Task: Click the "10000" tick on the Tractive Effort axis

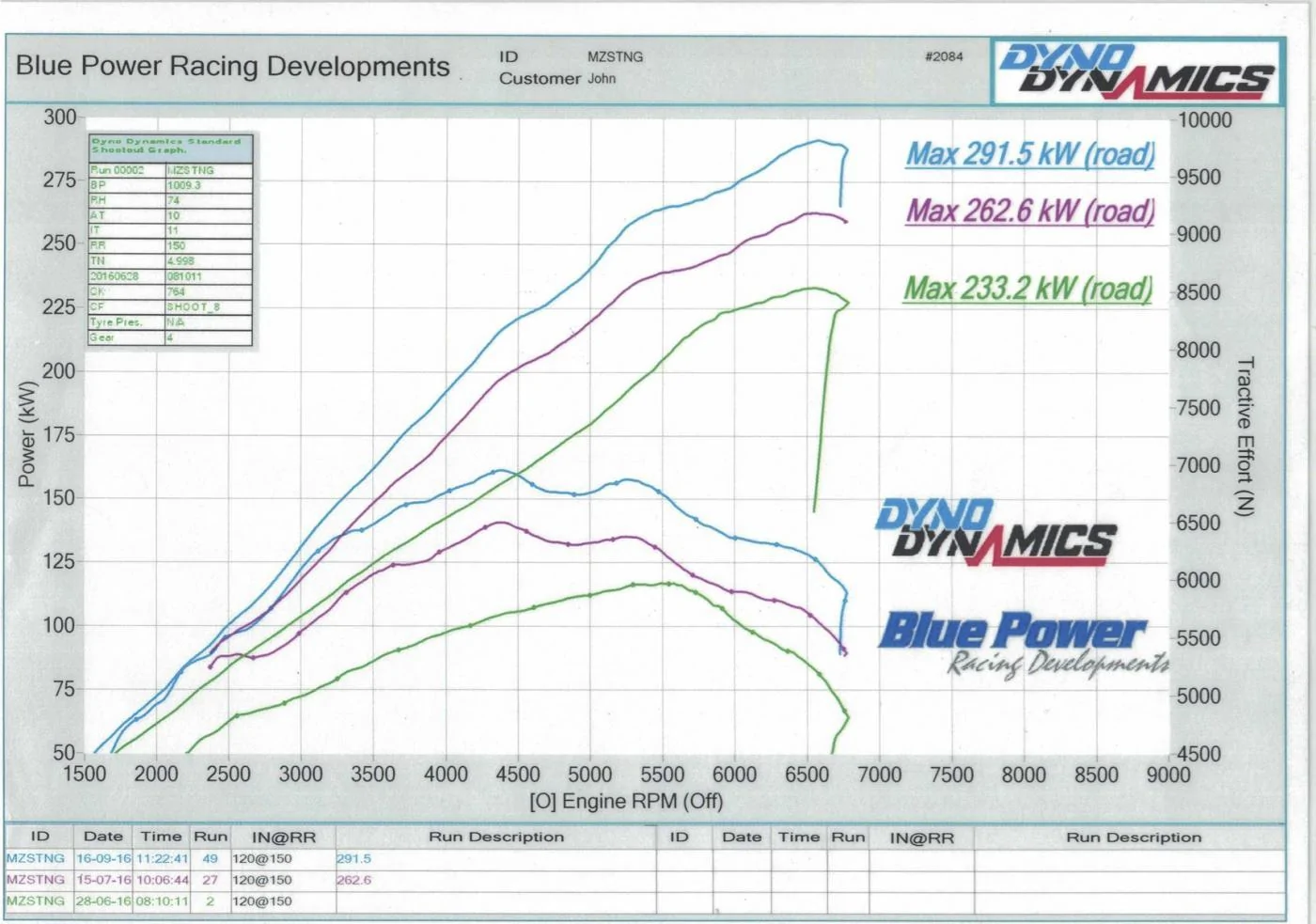Action: tap(1204, 120)
